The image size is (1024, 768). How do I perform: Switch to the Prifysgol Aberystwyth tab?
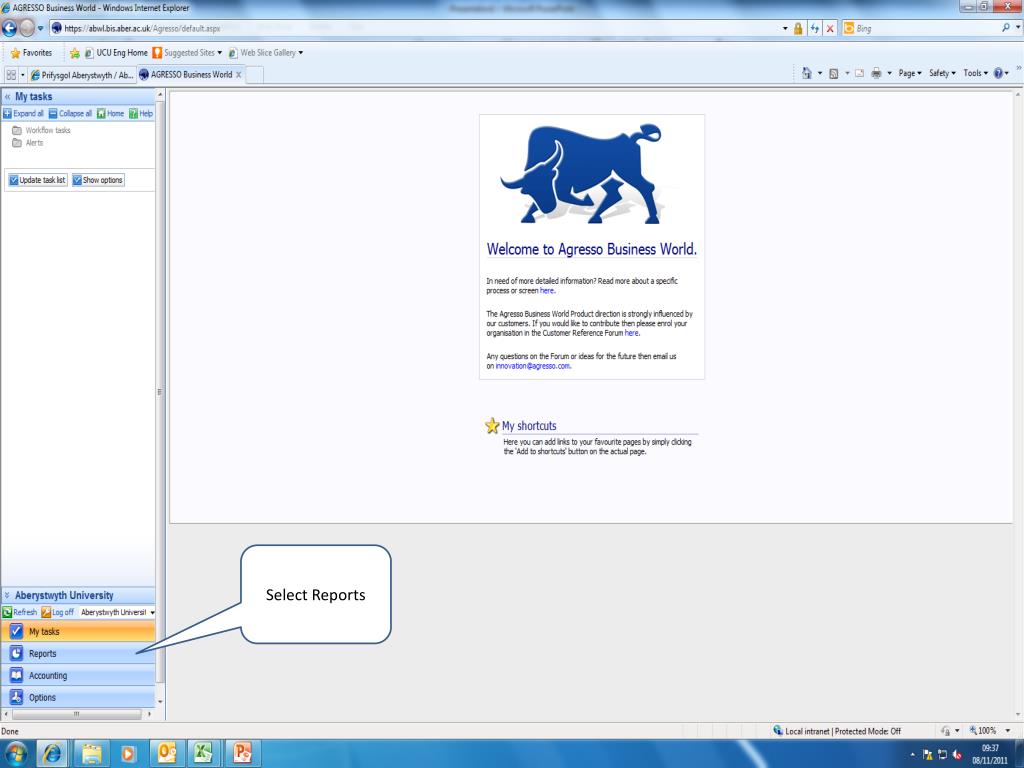82,75
